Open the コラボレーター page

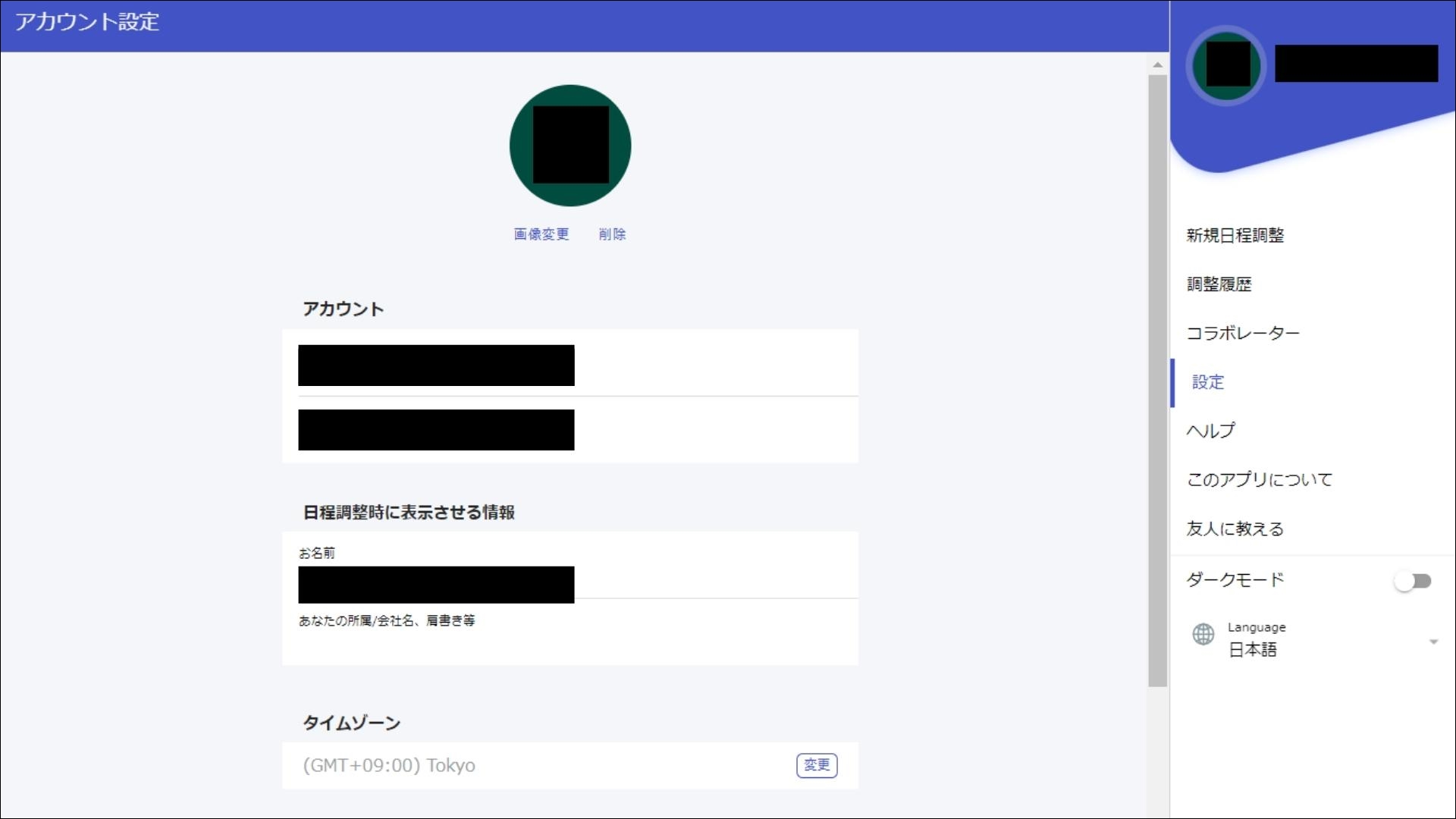point(1243,333)
